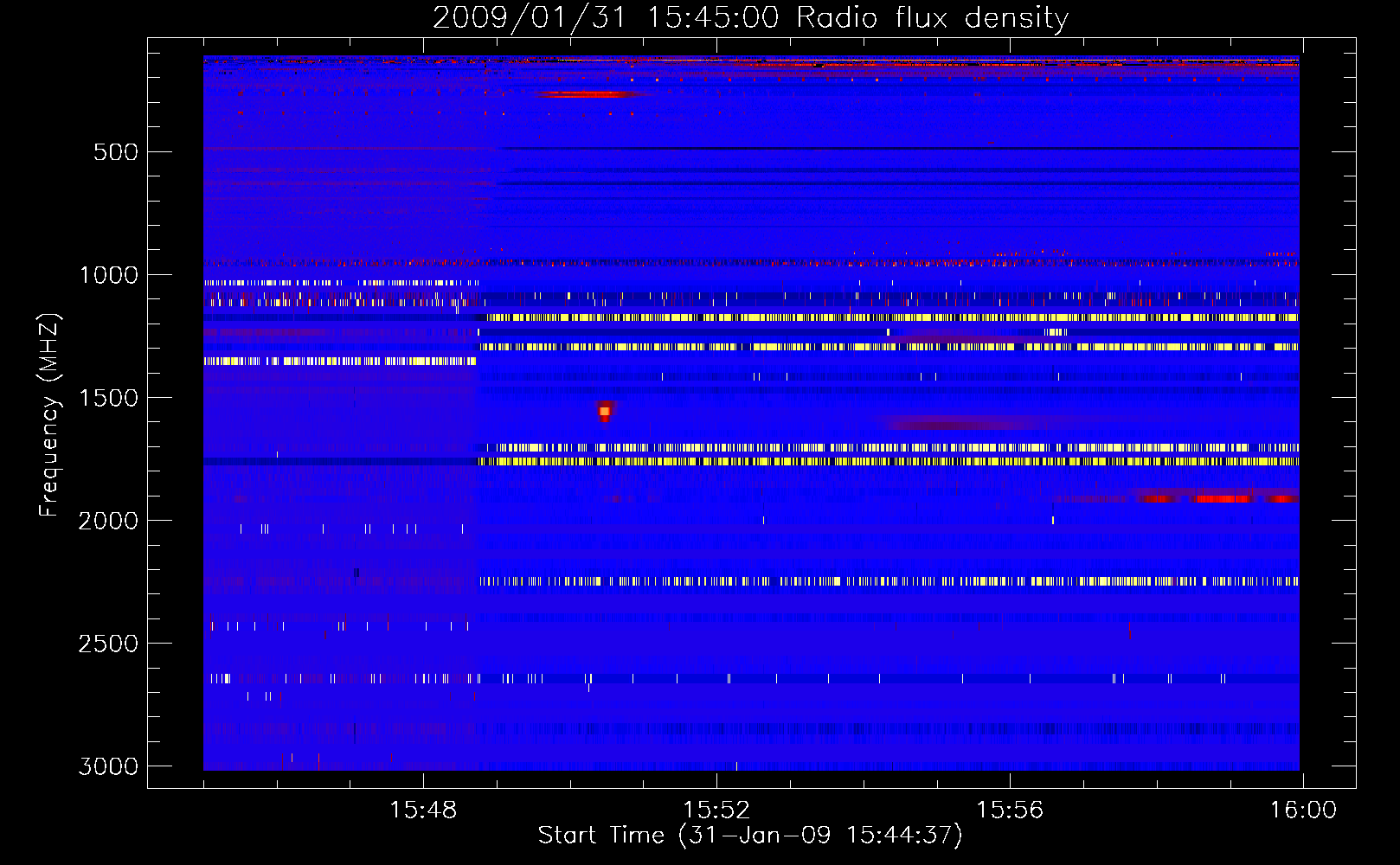Click the 3000 frequency tick label
Screen dimensions: 1400x865
click(108, 766)
